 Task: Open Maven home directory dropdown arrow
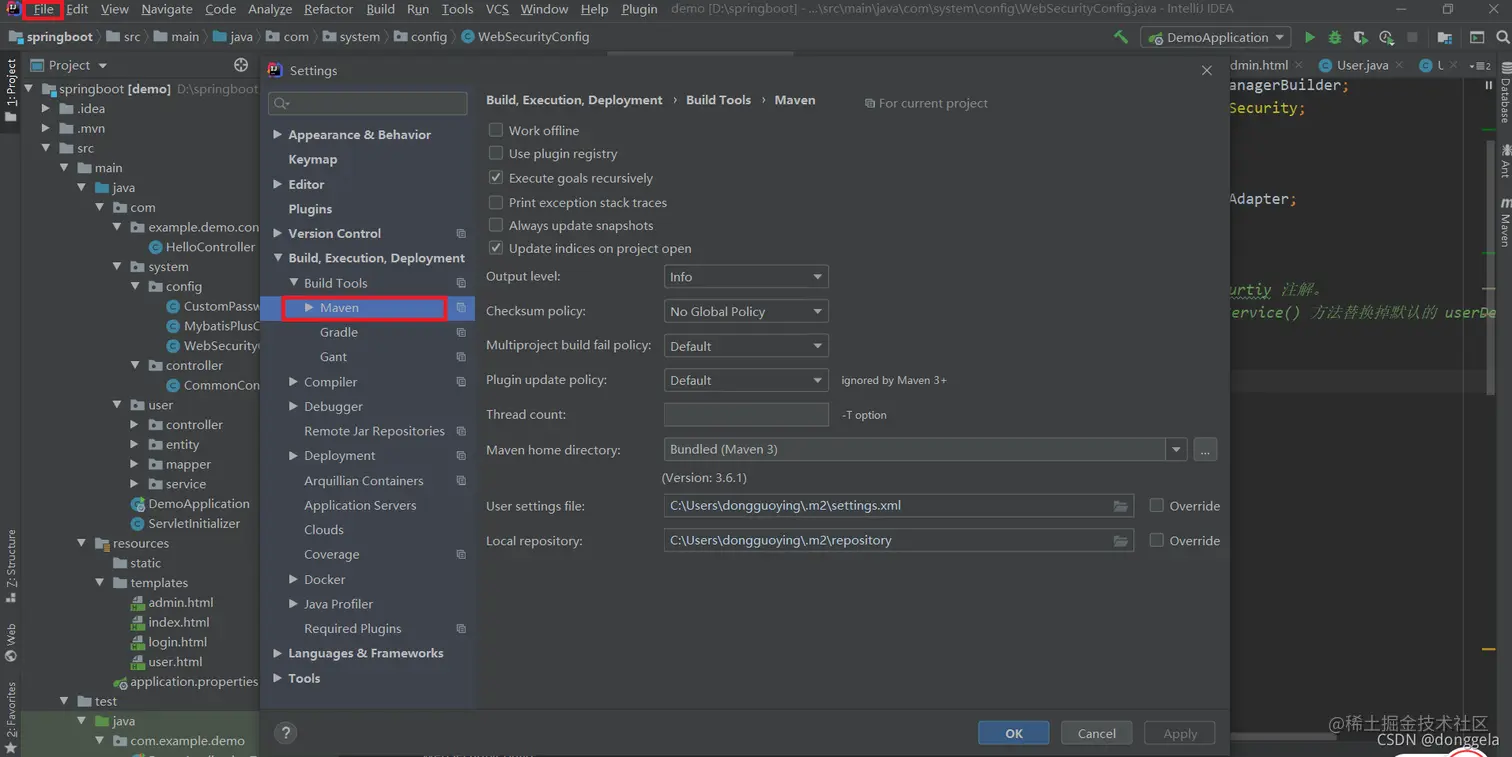tap(1176, 450)
